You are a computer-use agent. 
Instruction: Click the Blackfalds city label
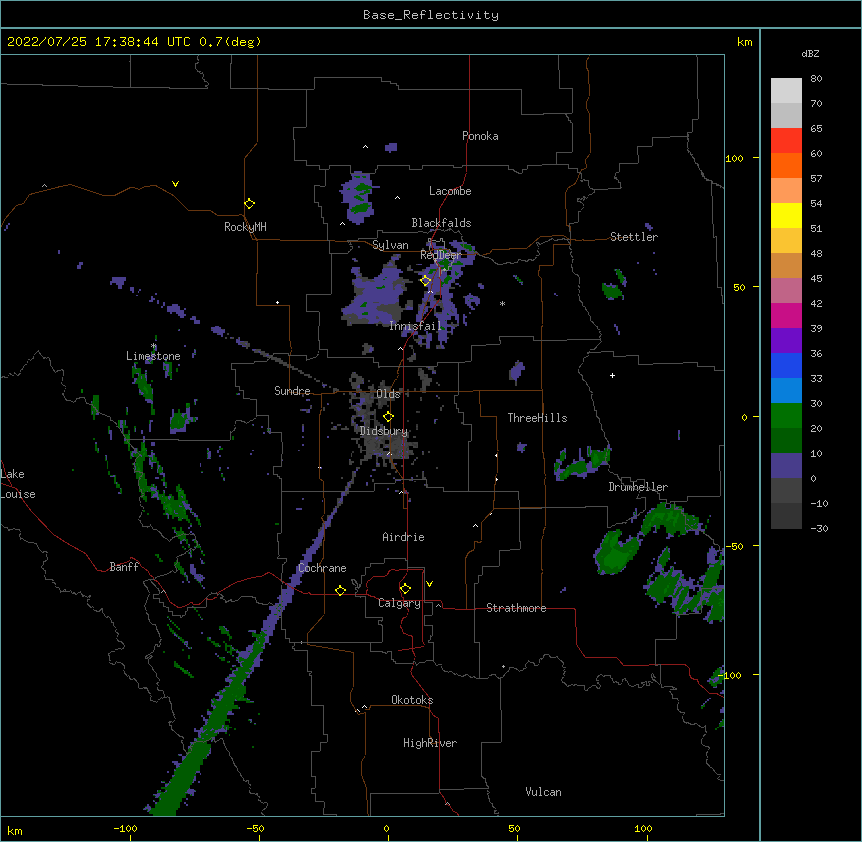click(x=441, y=223)
